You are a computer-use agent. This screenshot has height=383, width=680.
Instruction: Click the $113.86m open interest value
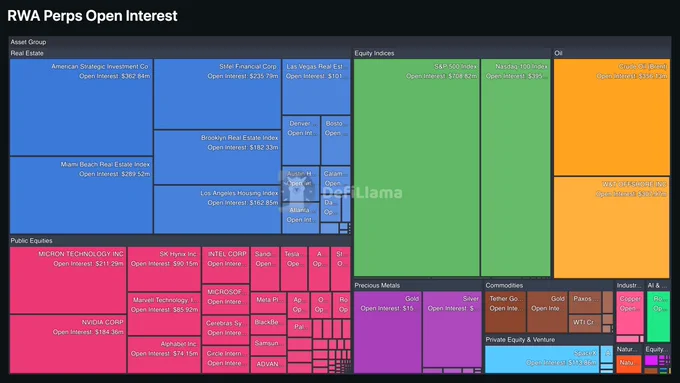point(582,362)
